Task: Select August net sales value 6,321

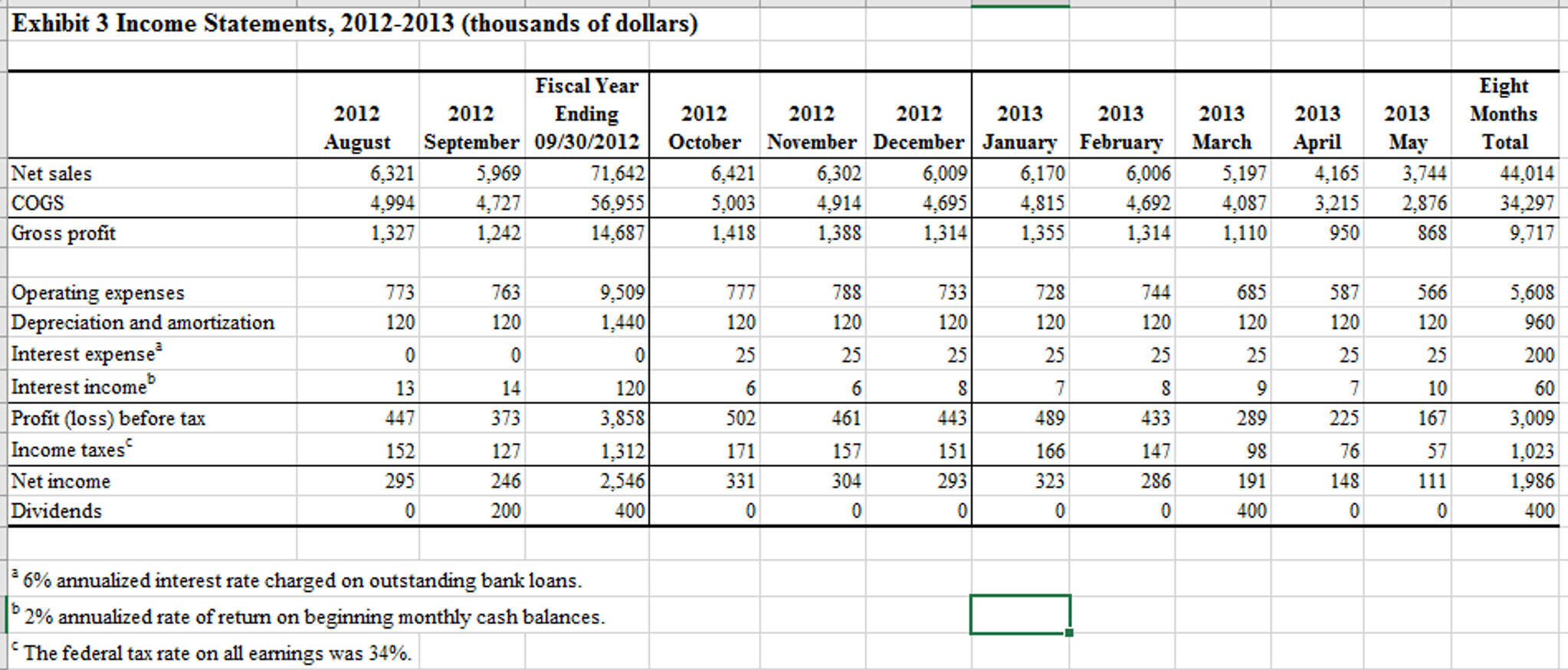Action: (x=392, y=174)
